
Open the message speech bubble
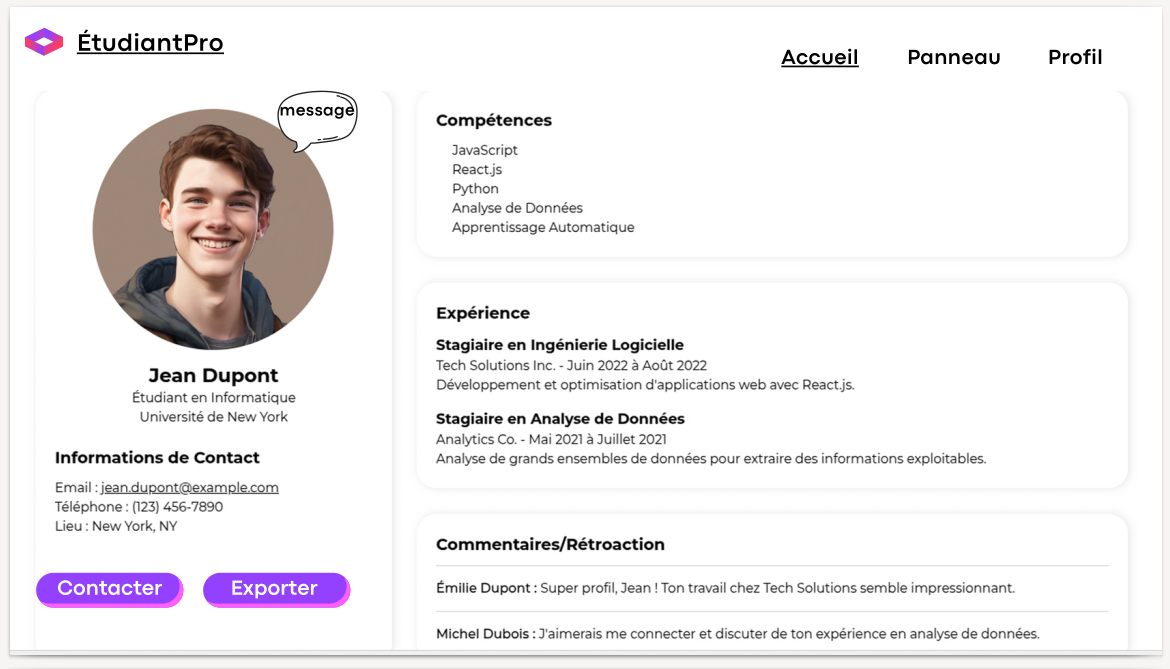(x=316, y=115)
